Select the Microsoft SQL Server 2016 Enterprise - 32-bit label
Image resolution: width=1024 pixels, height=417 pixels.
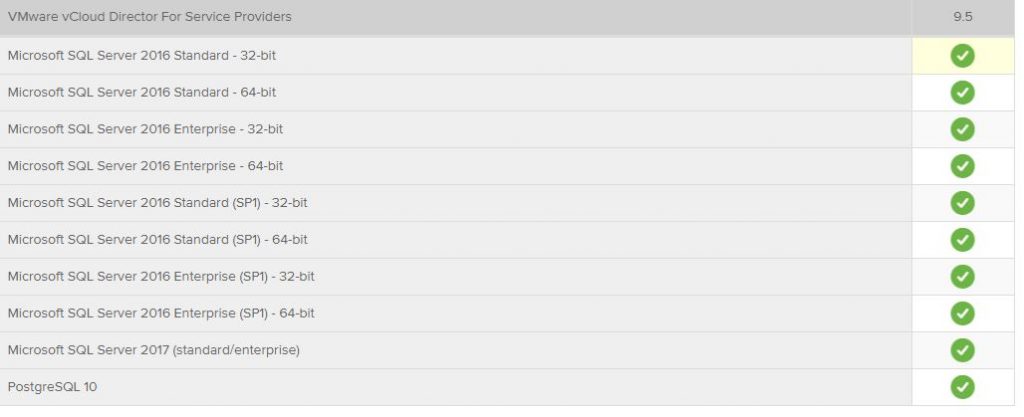(146, 129)
